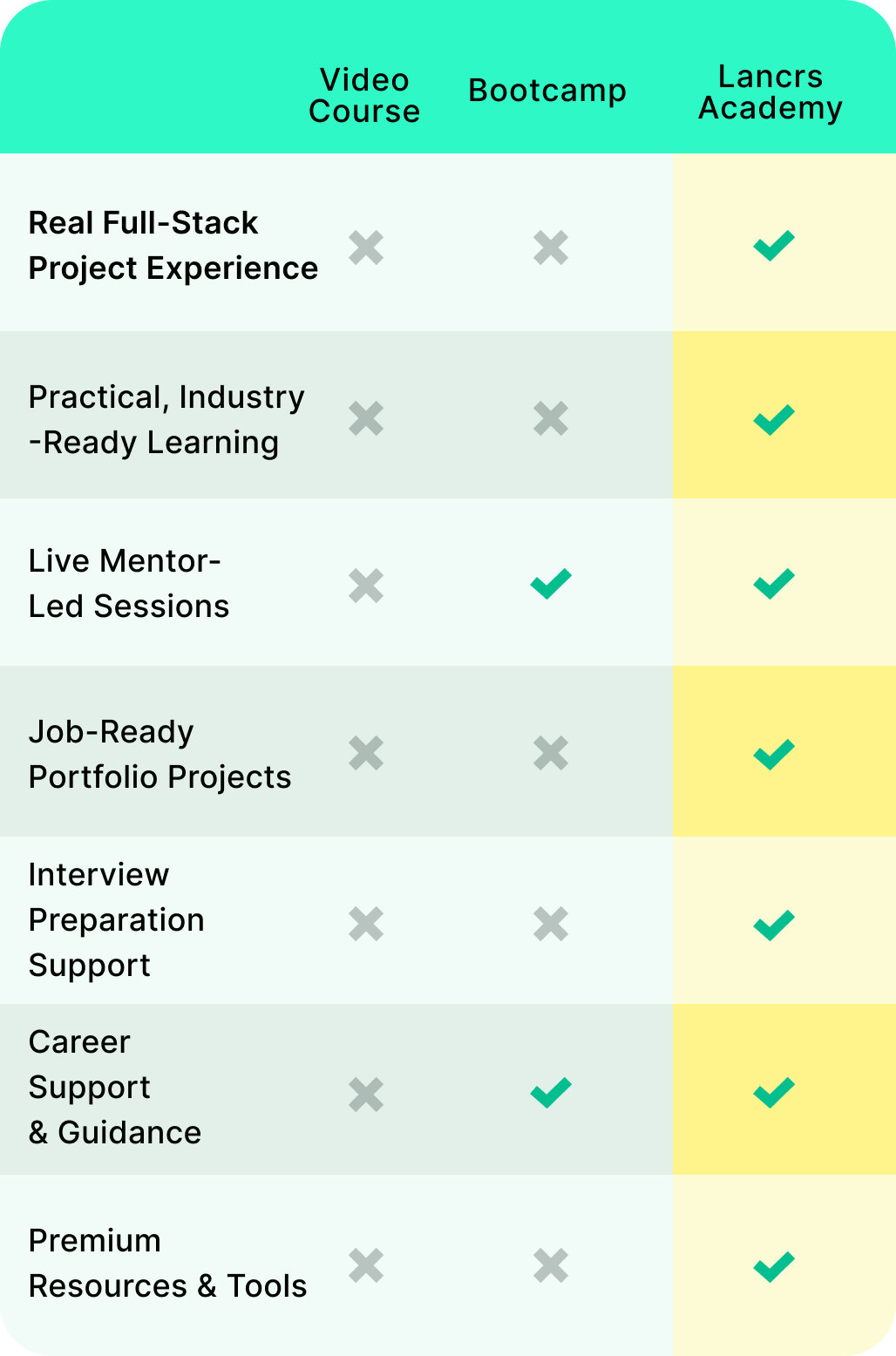Select the Bootcamp column header
This screenshot has height=1356, width=896.
547,91
